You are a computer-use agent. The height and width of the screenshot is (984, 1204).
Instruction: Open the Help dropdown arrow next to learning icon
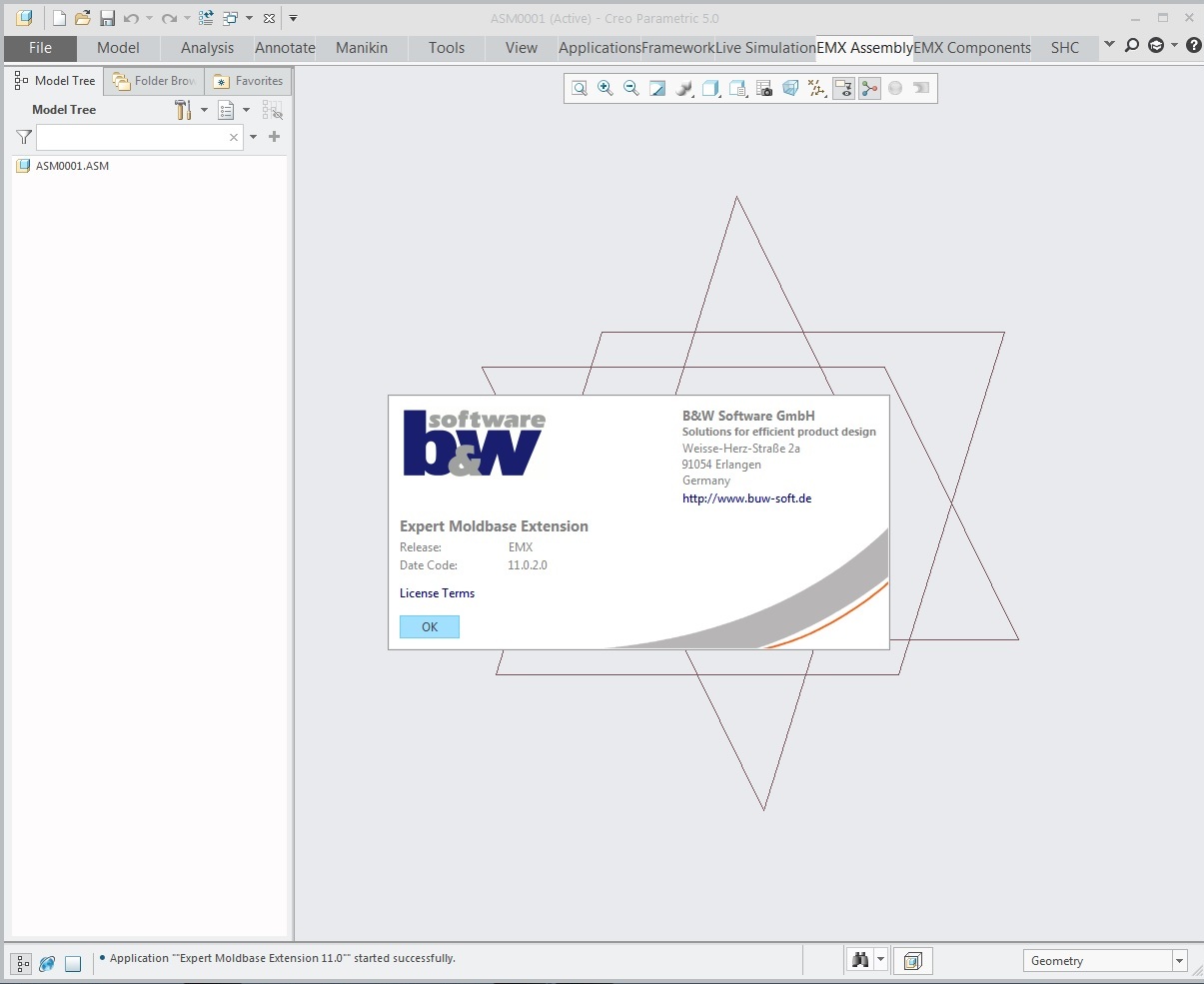tap(1174, 45)
